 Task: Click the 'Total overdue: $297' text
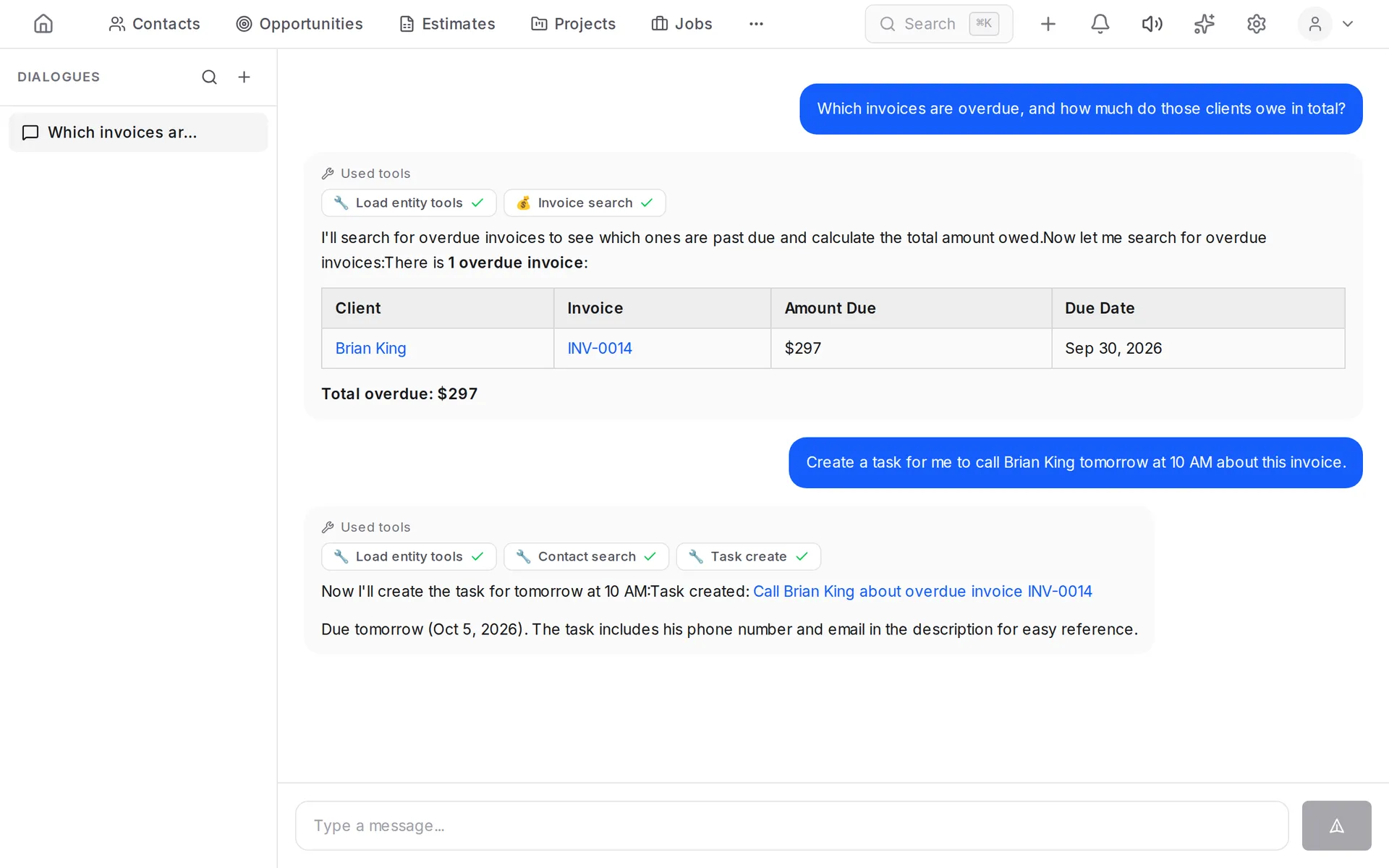coord(399,393)
